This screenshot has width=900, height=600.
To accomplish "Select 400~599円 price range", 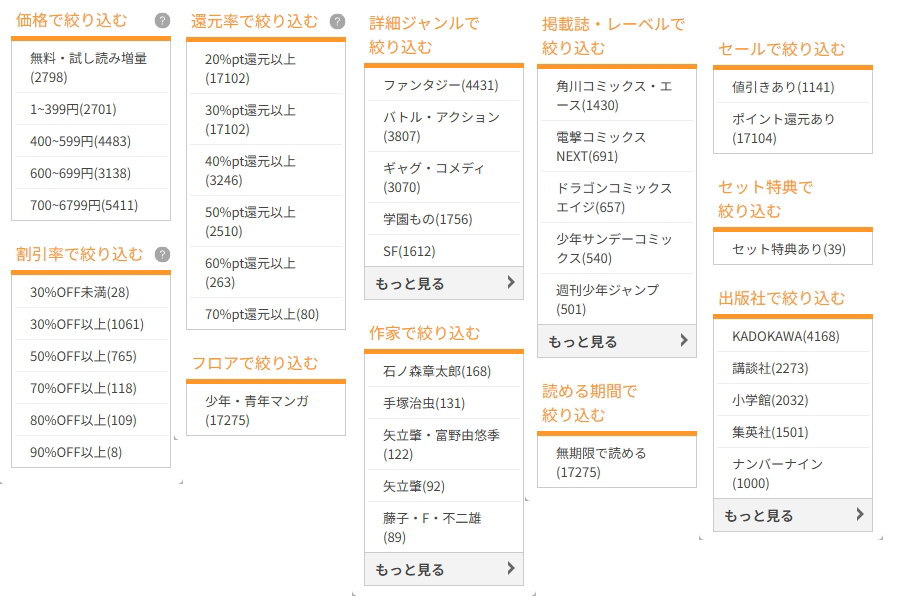I will [x=91, y=141].
